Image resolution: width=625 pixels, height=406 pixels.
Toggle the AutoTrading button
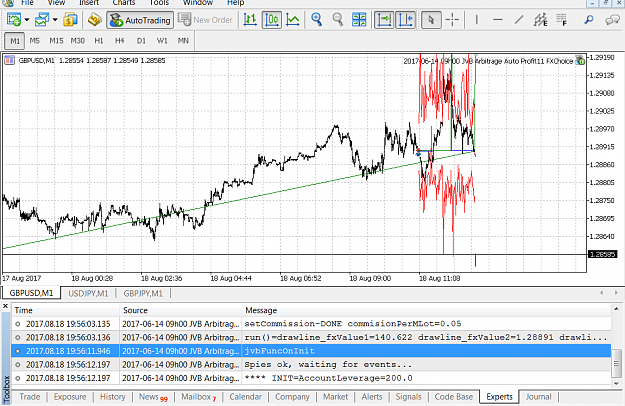[140, 20]
